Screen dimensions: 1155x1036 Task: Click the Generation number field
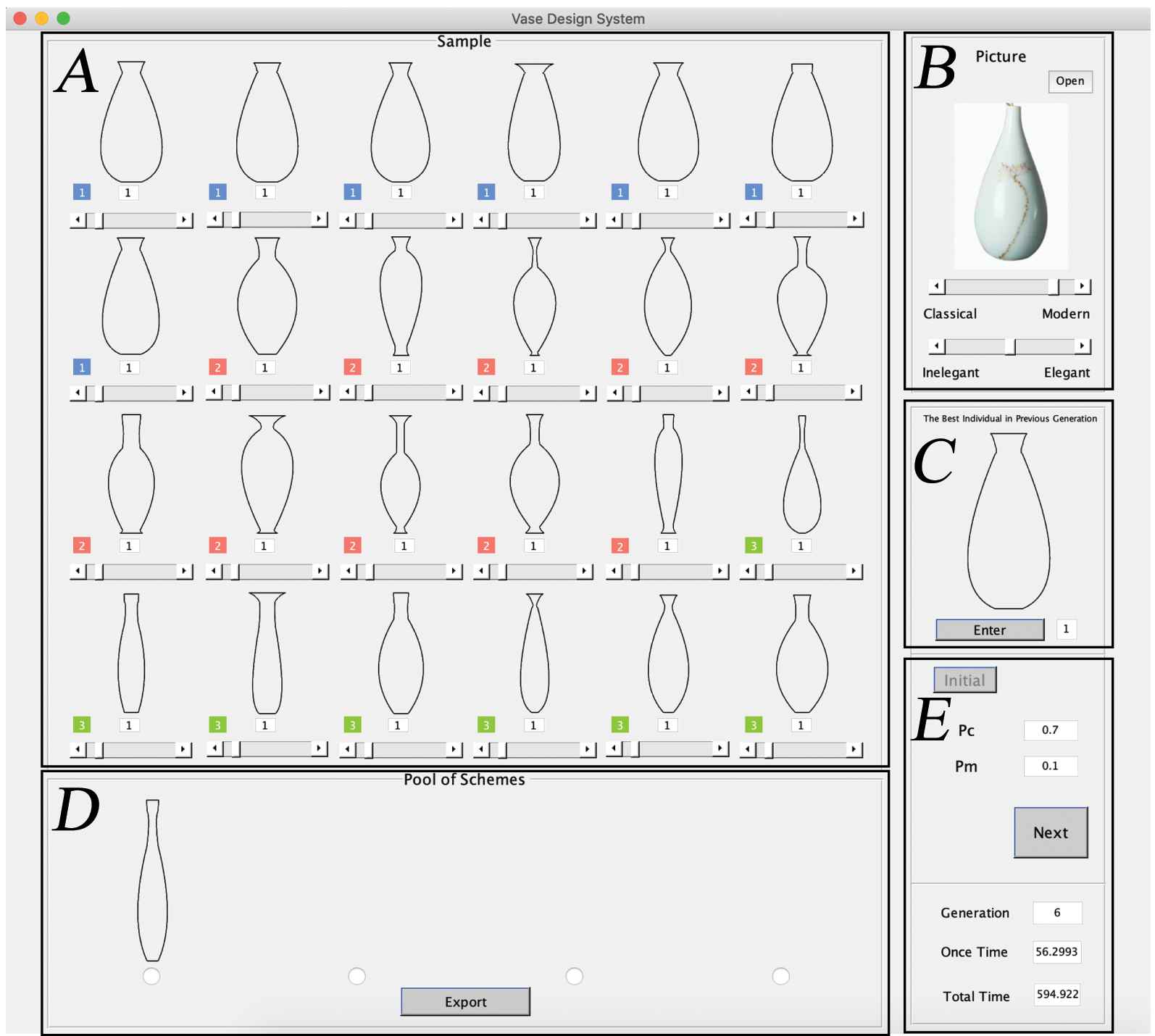(x=1056, y=913)
